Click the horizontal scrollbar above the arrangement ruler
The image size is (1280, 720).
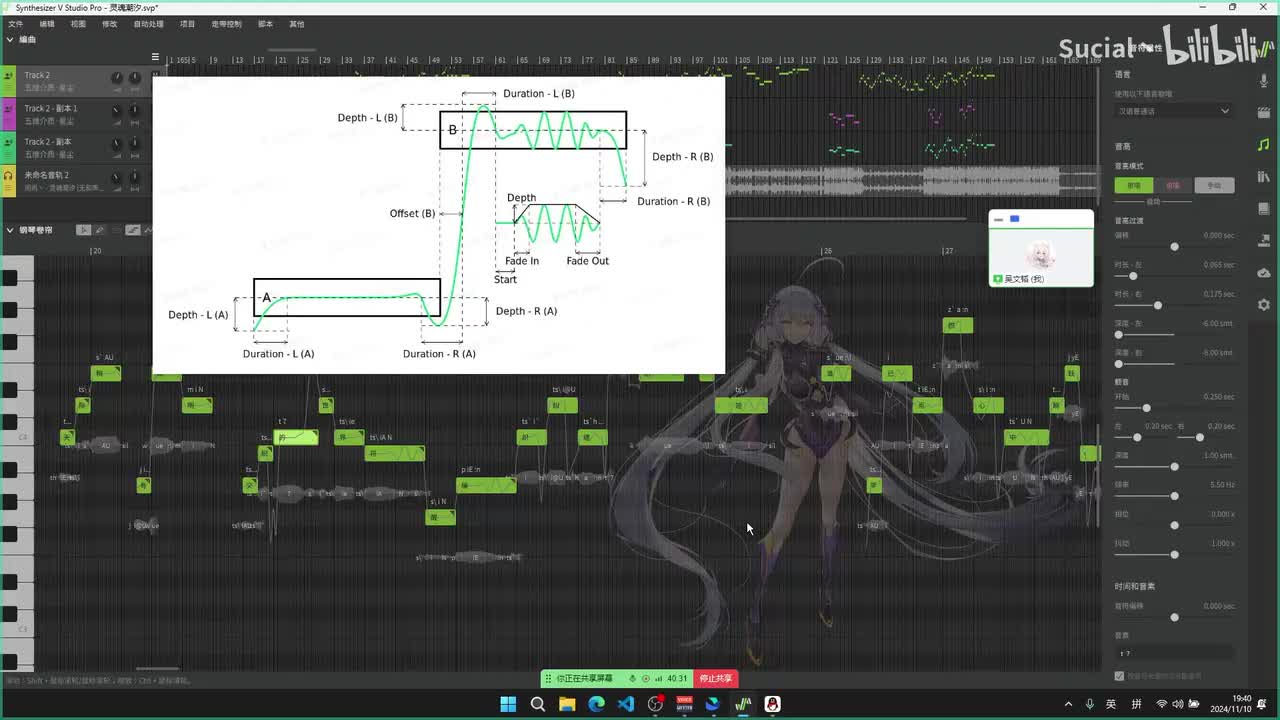click(292, 50)
